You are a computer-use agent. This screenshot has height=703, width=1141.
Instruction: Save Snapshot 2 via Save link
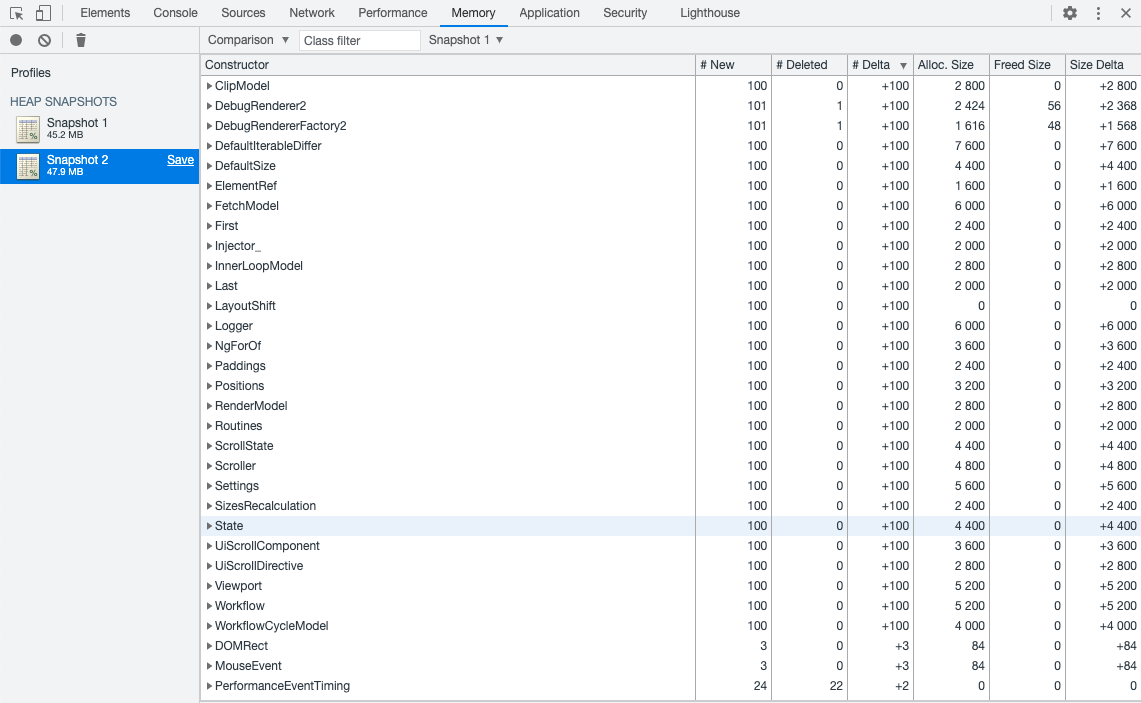(x=180, y=160)
